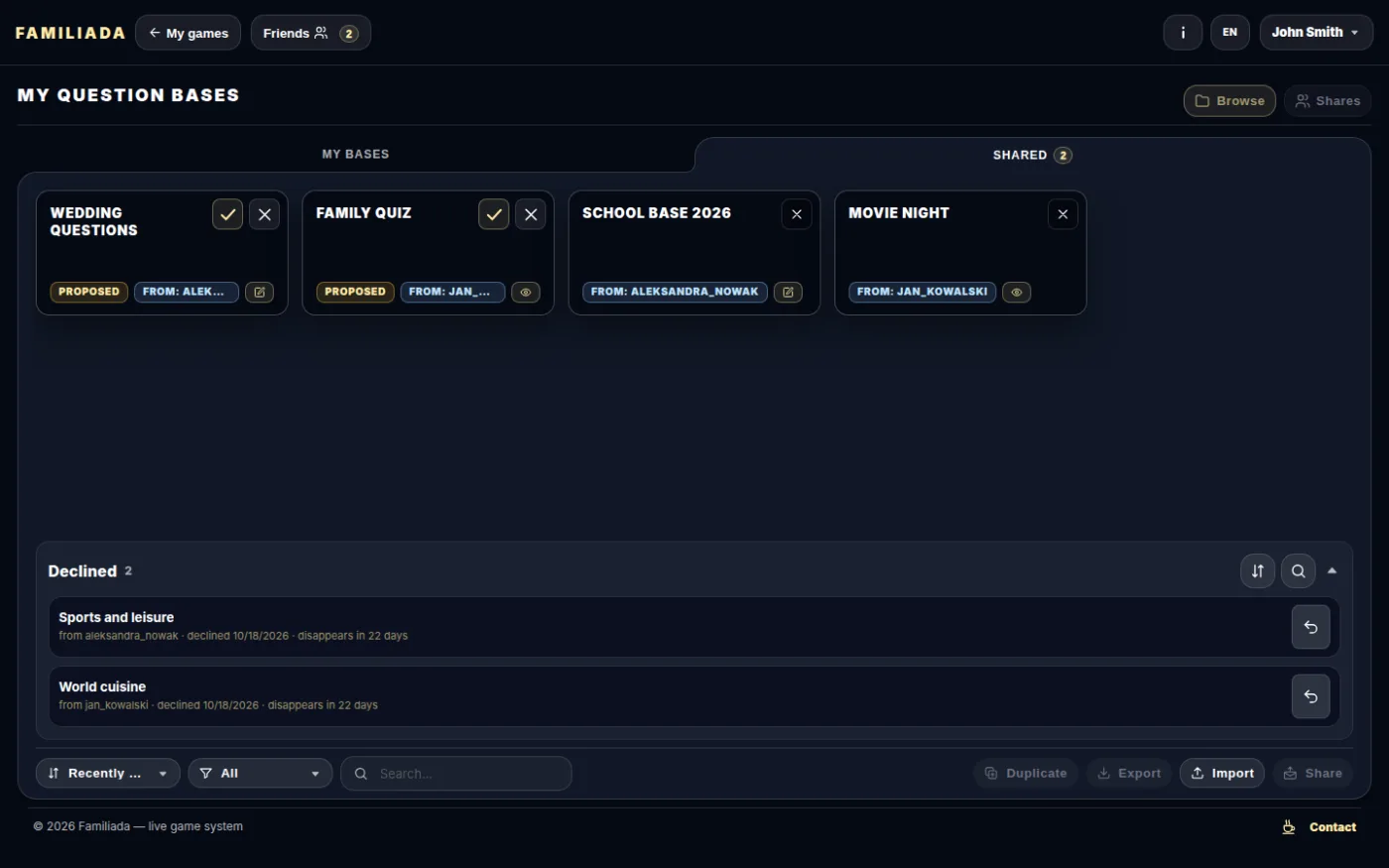Accept the Family Quiz proposed base

click(493, 214)
